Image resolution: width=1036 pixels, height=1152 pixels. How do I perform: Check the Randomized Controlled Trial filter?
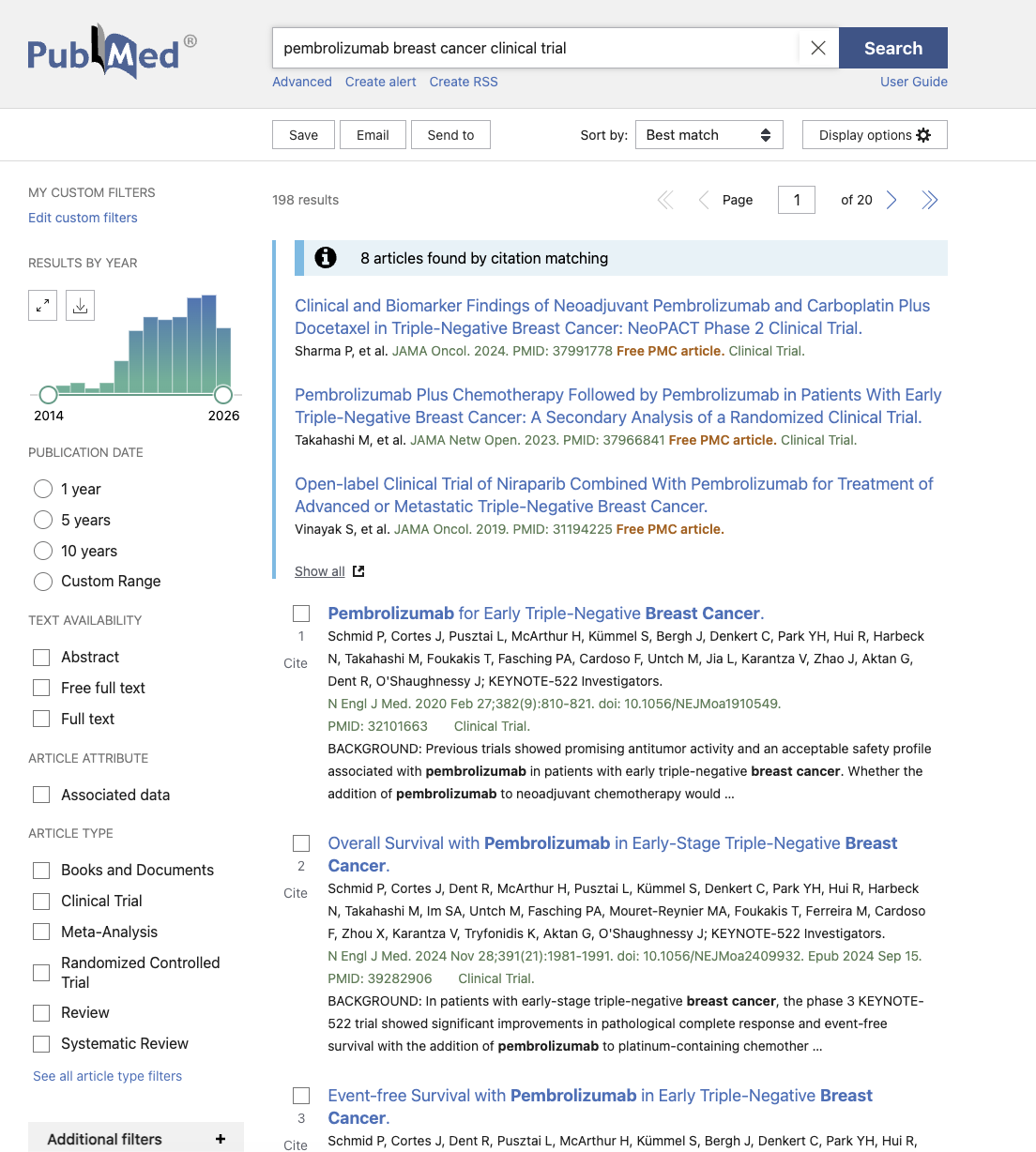pos(41,973)
